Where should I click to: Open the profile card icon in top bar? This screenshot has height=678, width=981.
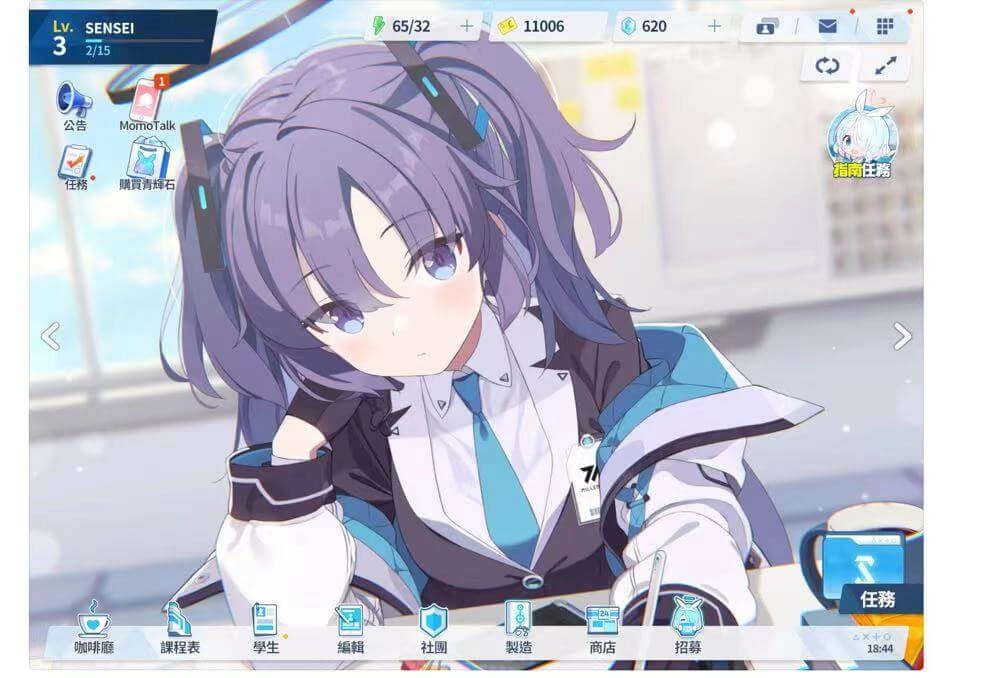pos(768,26)
